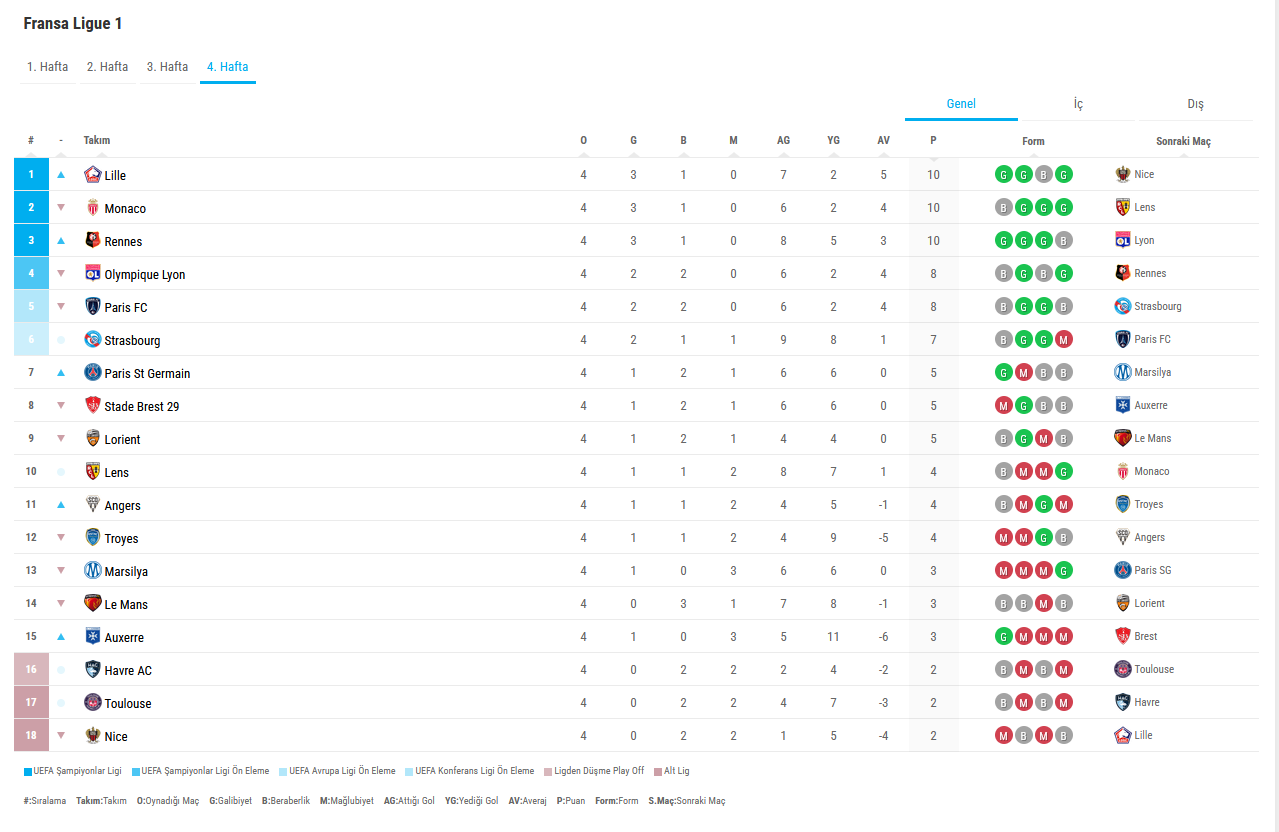1279x832 pixels.
Task: Click the Rennes team logo in row 3
Action: point(93,241)
